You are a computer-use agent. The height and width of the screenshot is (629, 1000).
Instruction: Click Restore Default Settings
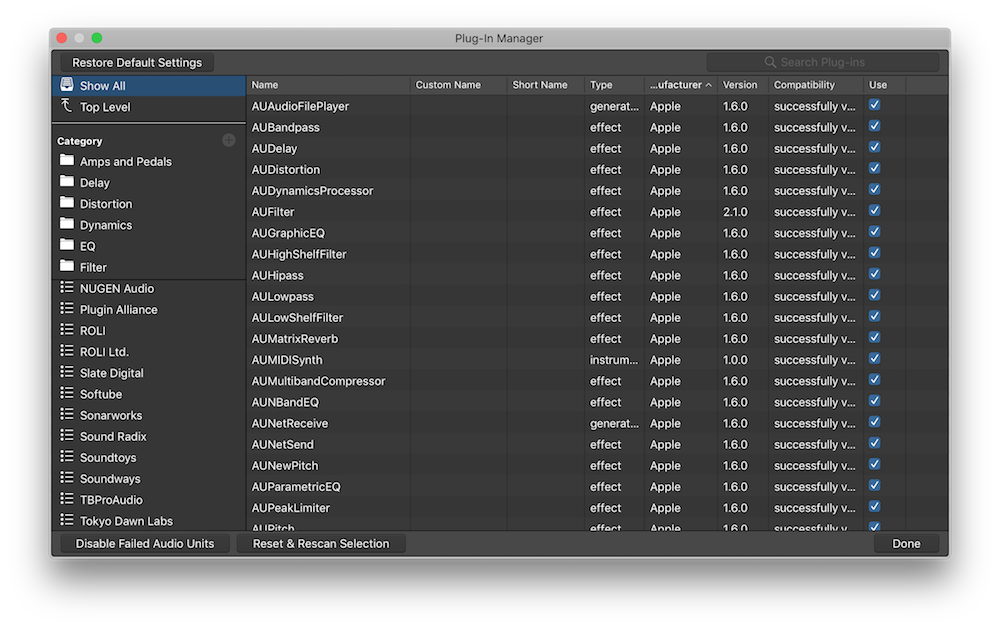click(136, 62)
